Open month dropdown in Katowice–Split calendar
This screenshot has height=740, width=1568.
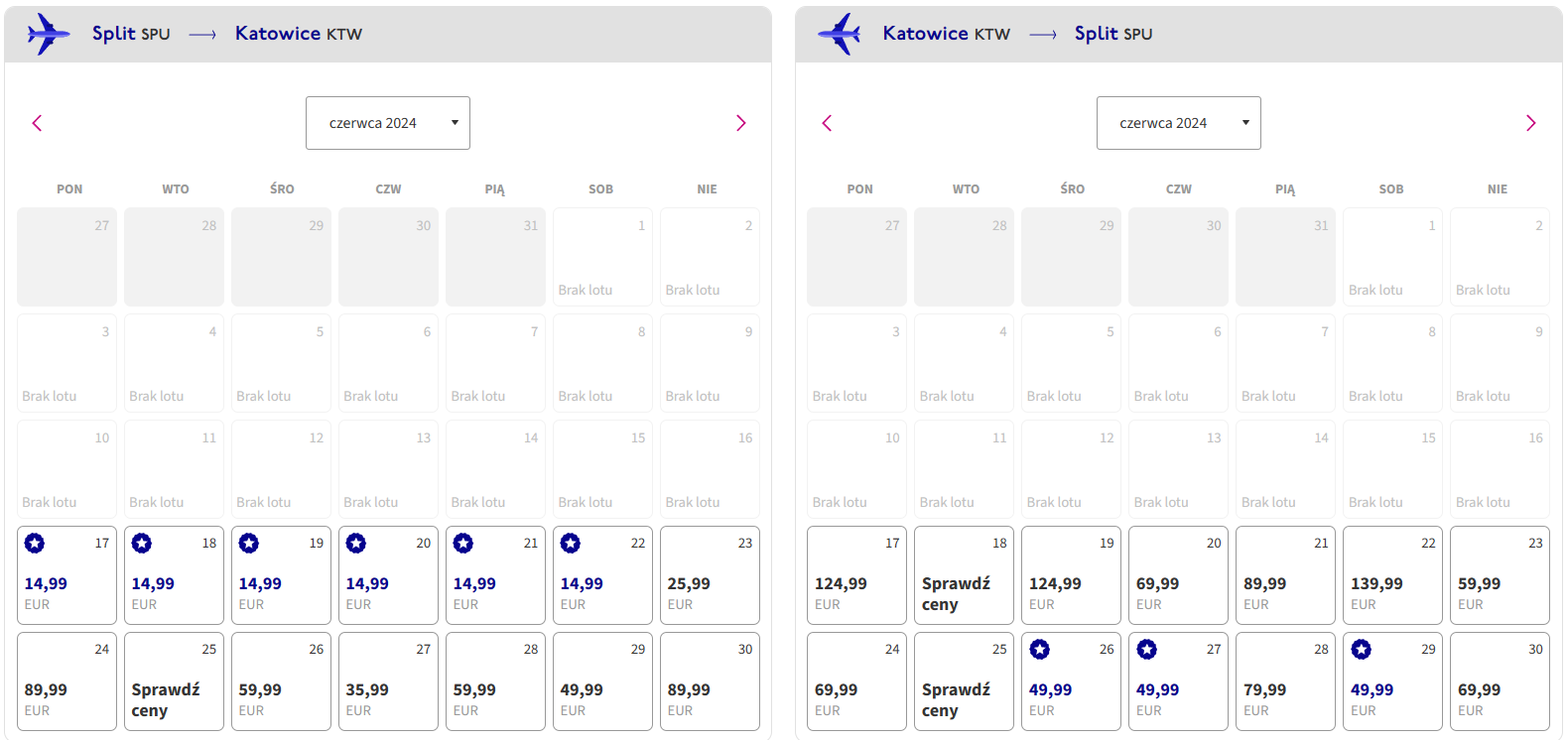tap(1179, 123)
